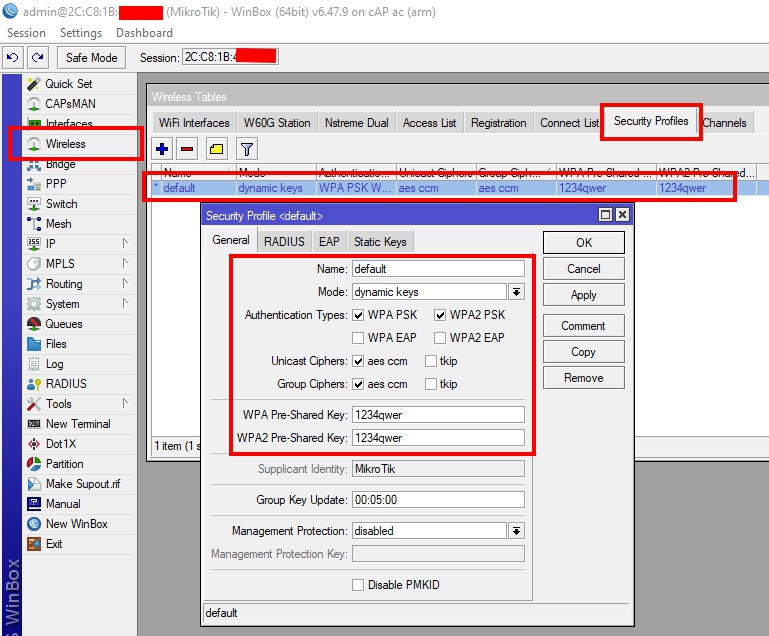Click WPA Pre-Shared Key field
The width and height of the screenshot is (769, 636).
438,415
